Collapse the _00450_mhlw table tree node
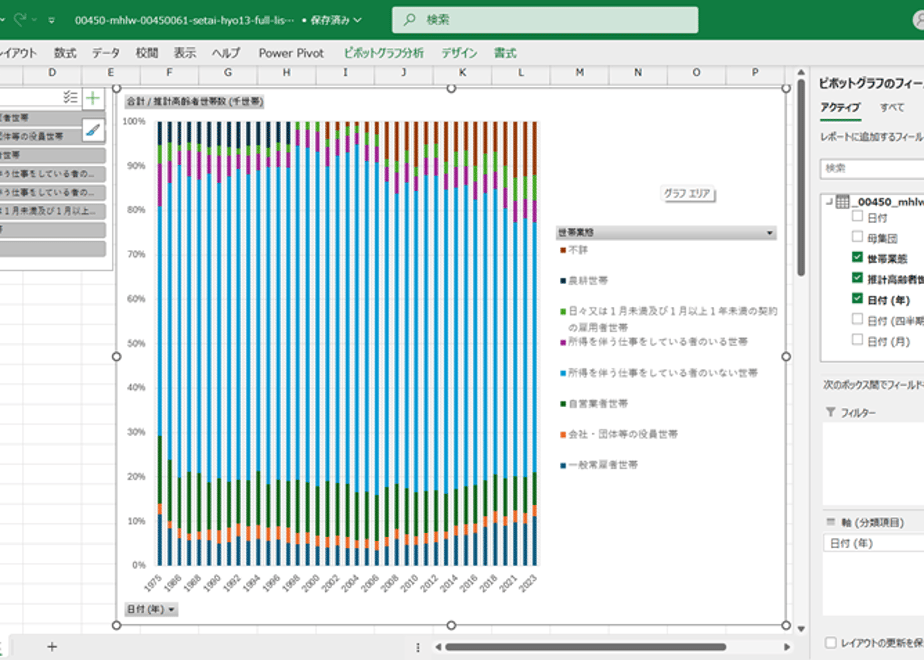This screenshot has width=924, height=660. click(x=829, y=202)
